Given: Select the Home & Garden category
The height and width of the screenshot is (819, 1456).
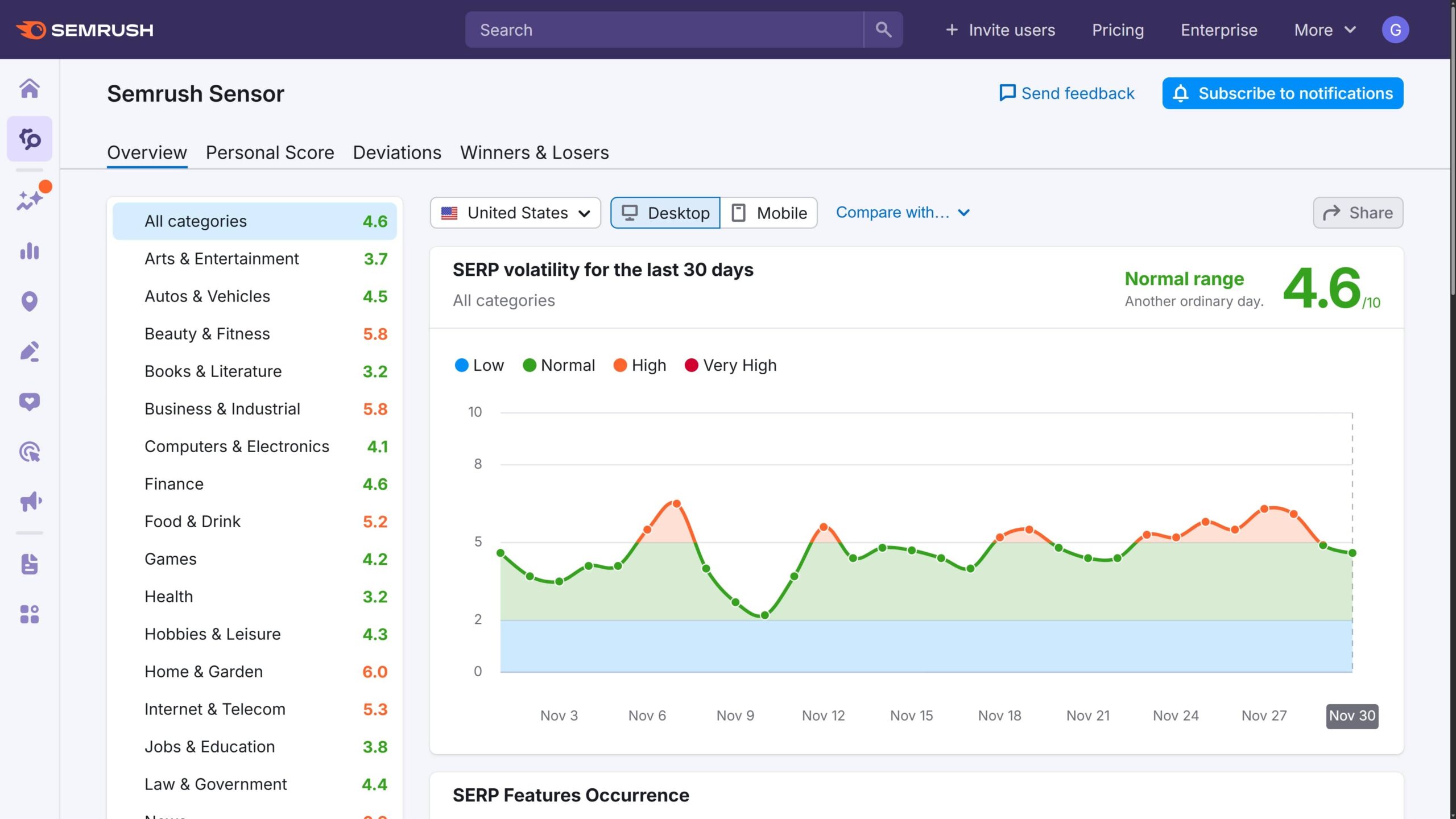Looking at the screenshot, I should click(204, 672).
